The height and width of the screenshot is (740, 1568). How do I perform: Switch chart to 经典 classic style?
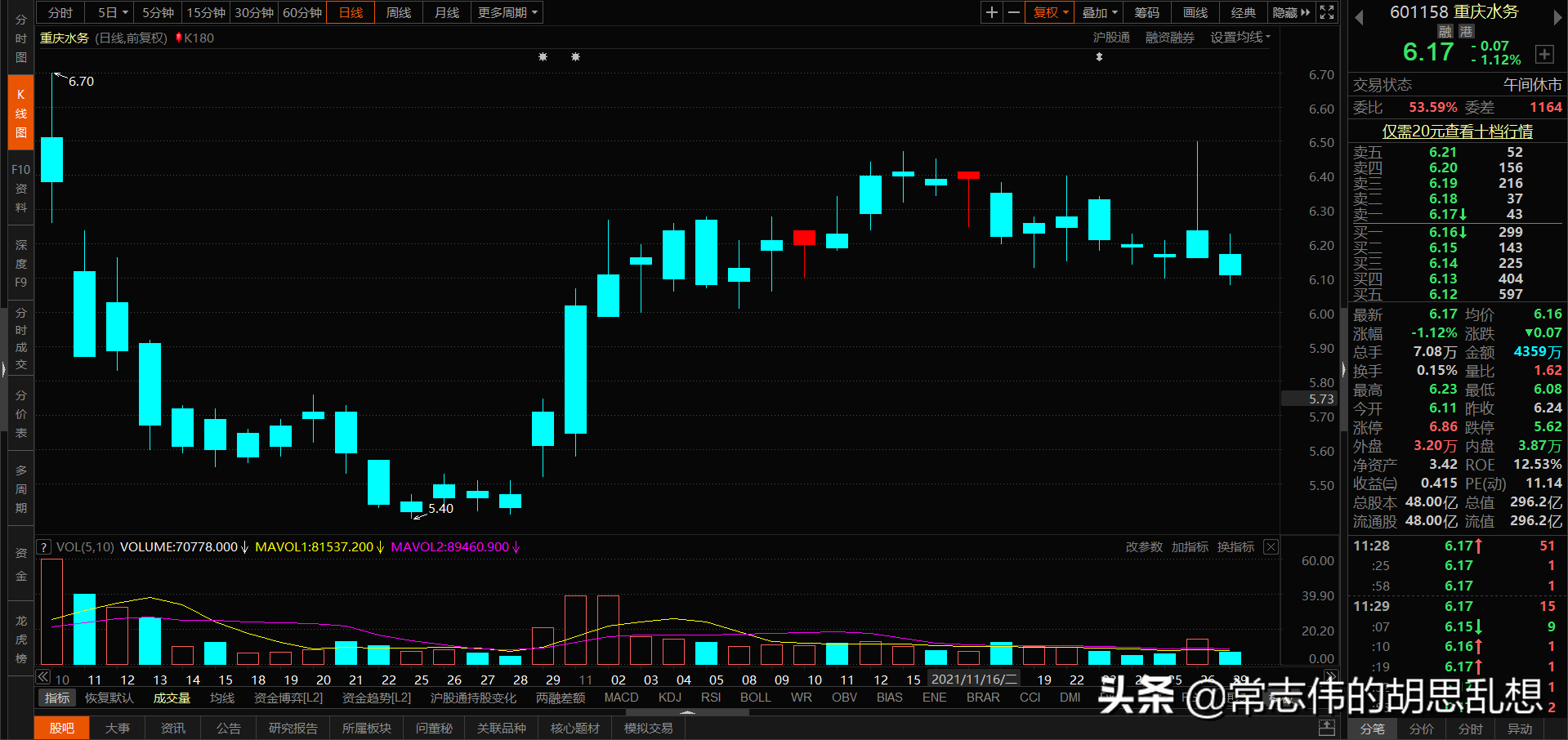point(1243,12)
